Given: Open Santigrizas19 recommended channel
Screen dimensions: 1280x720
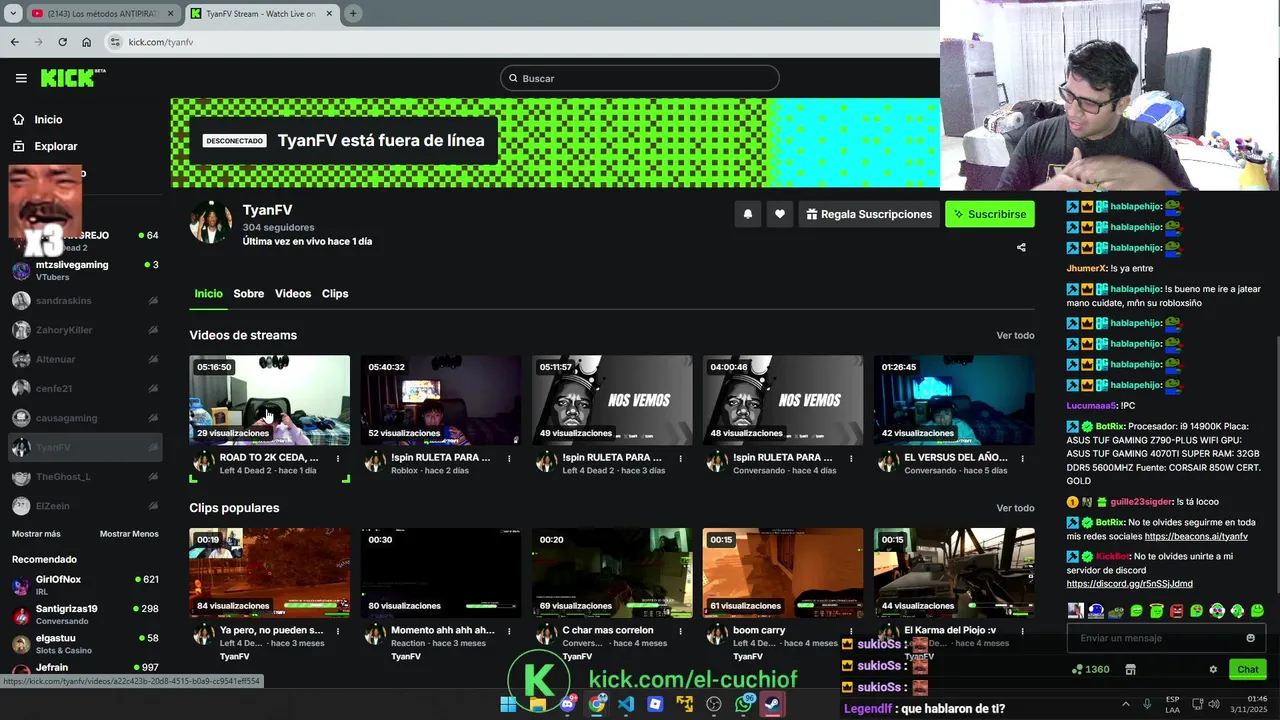Looking at the screenshot, I should point(85,614).
